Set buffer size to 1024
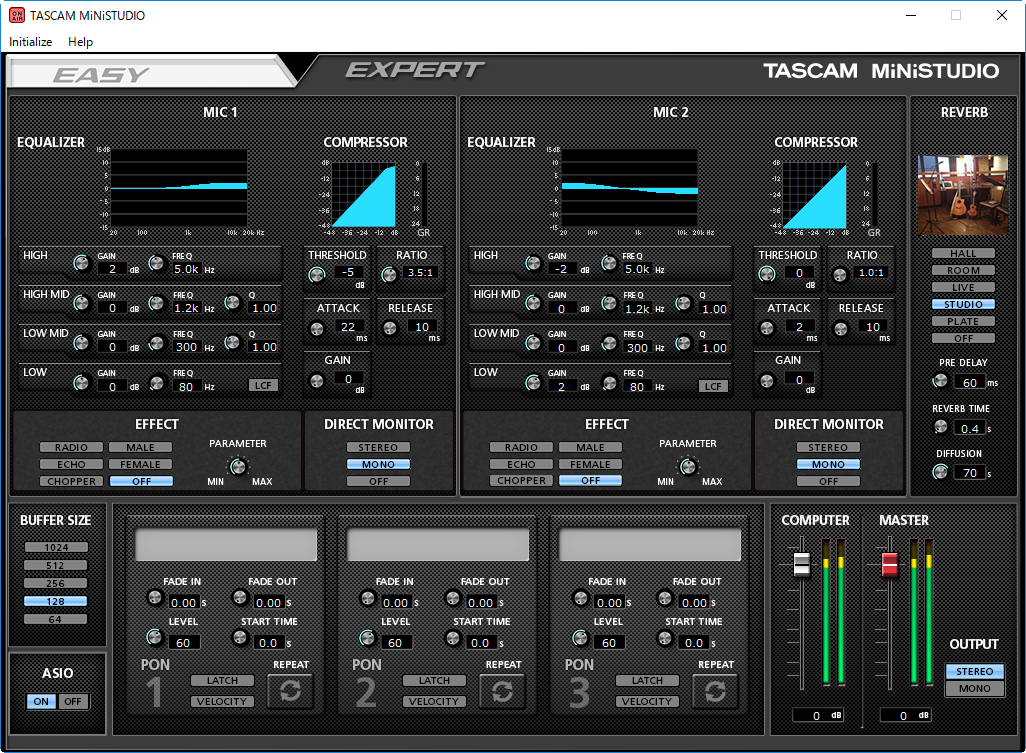This screenshot has height=753, width=1026. (x=56, y=548)
